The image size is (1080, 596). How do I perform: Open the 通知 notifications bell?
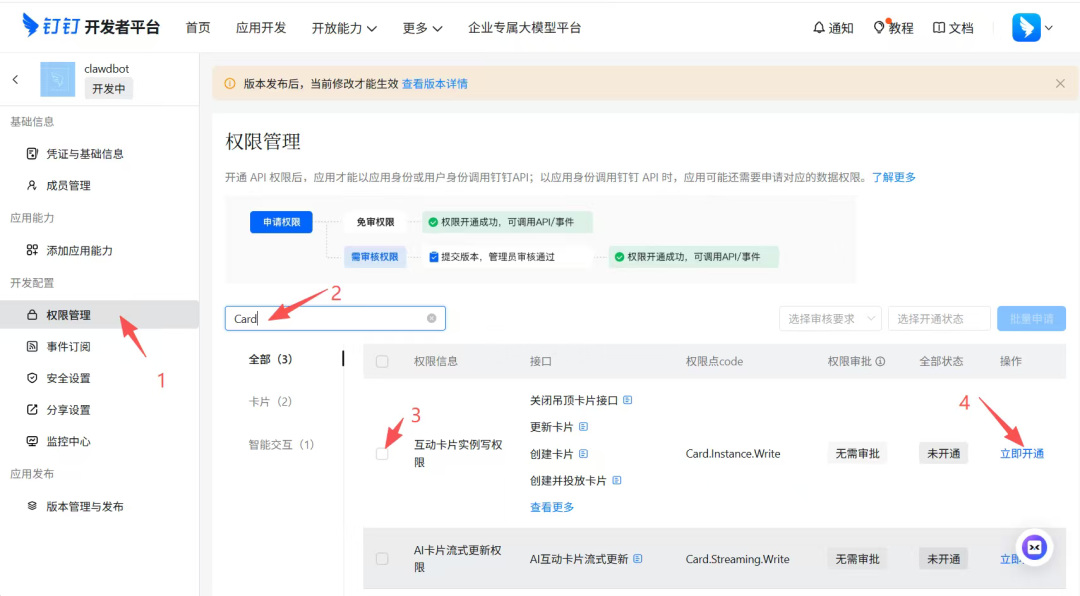pyautogui.click(x=833, y=28)
